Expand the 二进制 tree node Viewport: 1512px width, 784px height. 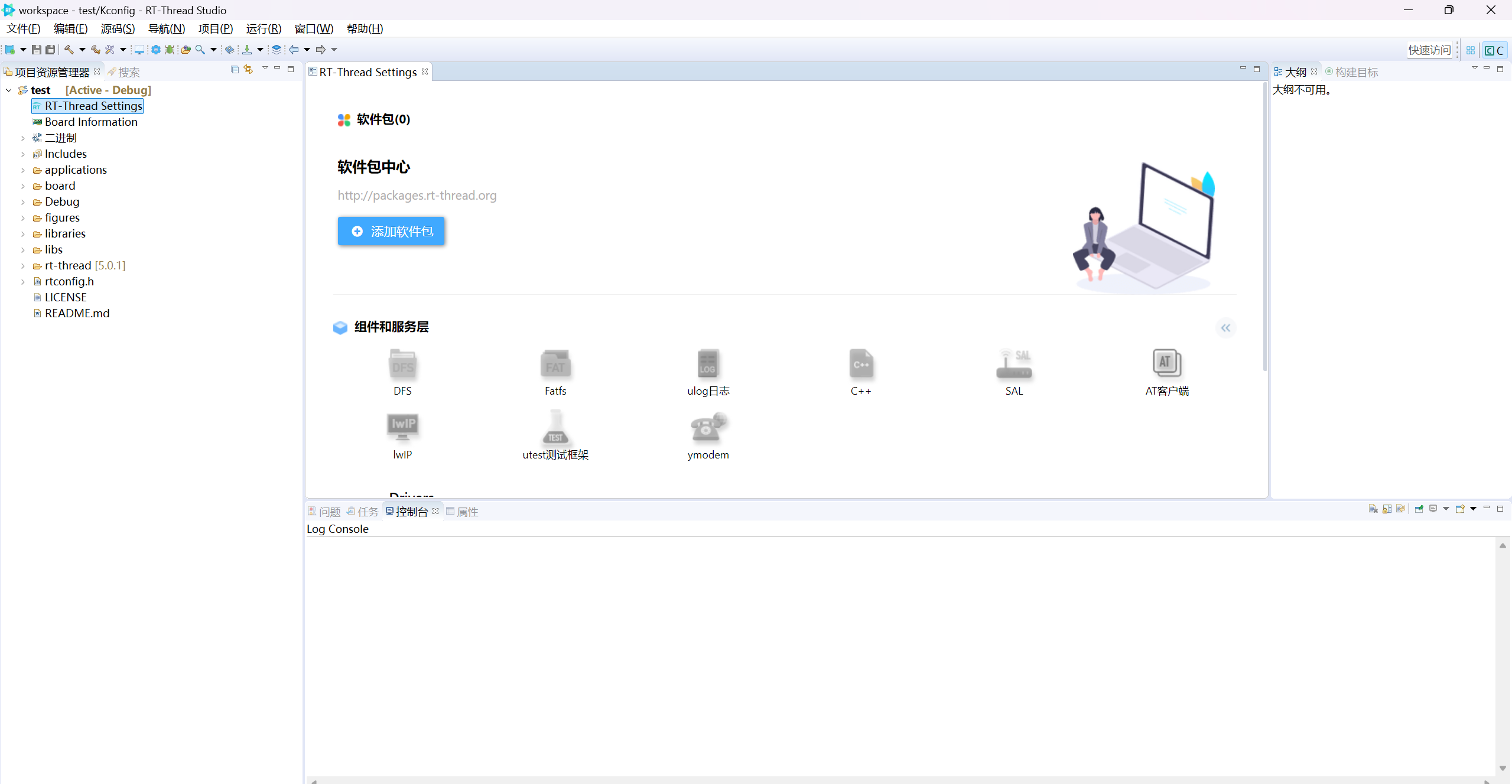23,138
